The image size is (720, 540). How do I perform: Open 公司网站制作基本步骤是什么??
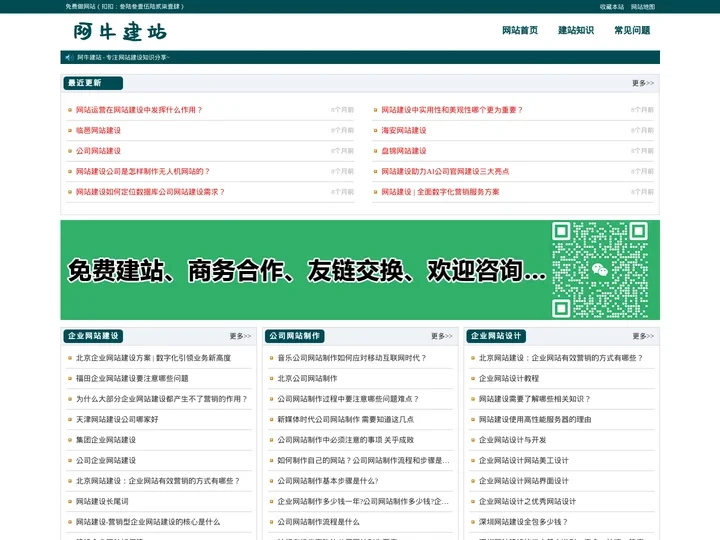click(x=328, y=481)
